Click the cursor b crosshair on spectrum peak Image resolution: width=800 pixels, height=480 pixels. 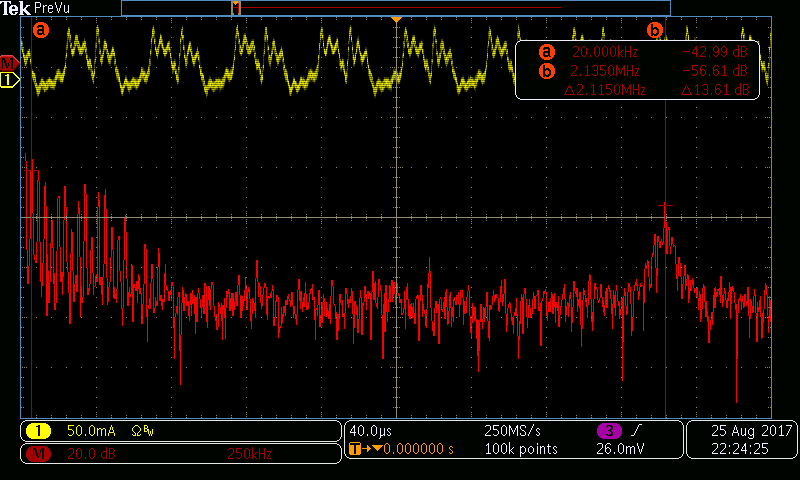click(x=665, y=206)
